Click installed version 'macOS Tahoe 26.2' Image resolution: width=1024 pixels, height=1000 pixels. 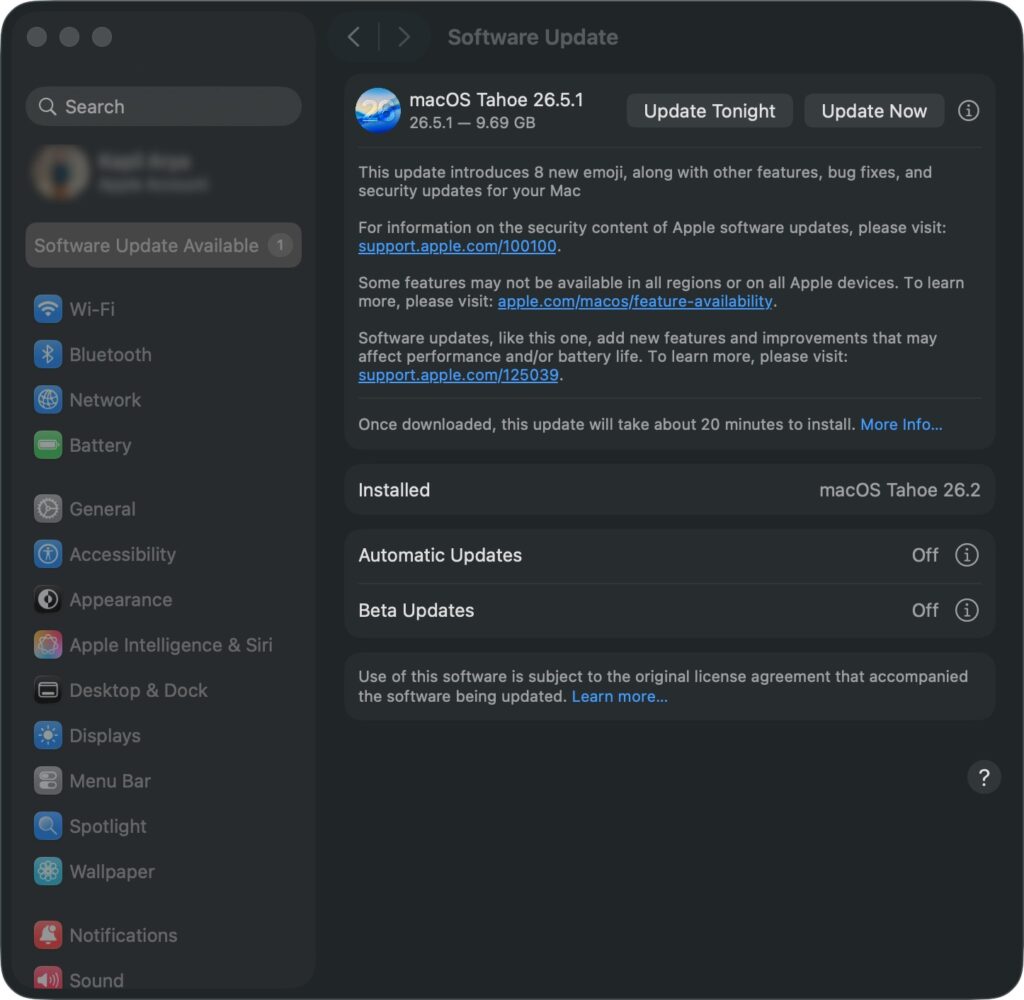pyautogui.click(x=899, y=490)
